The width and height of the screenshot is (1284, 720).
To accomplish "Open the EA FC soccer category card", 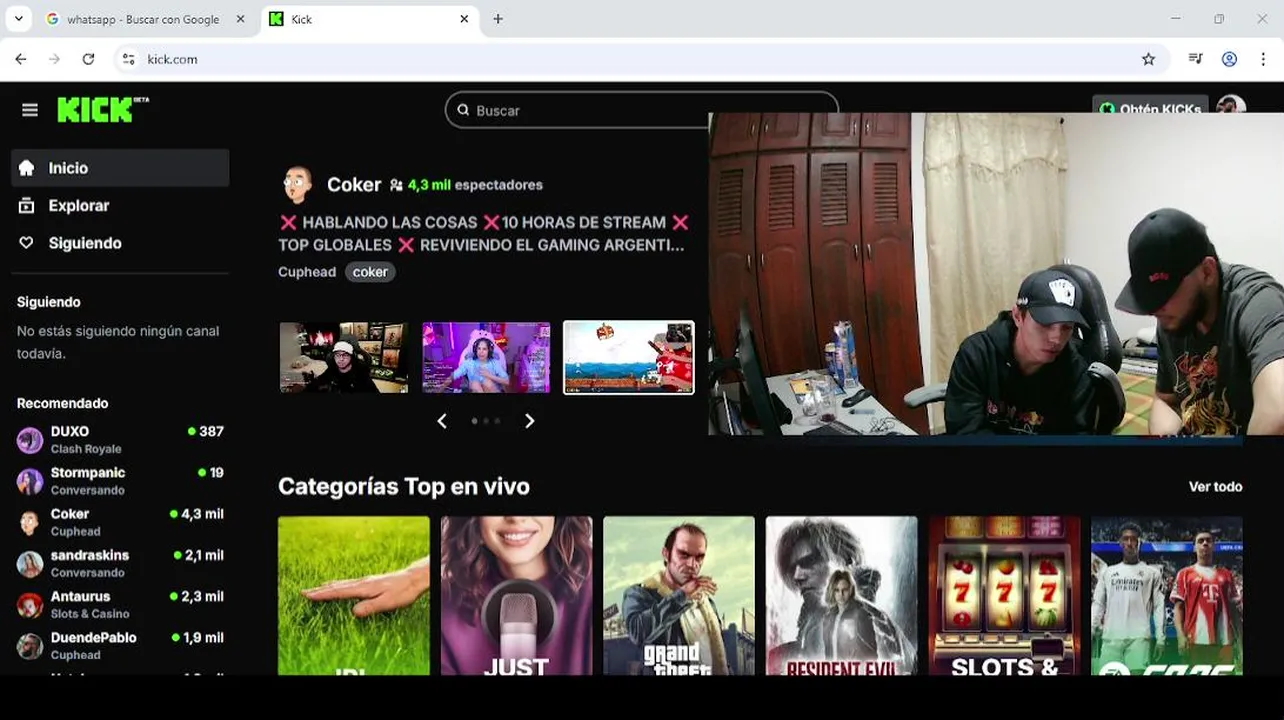I will pos(1167,596).
